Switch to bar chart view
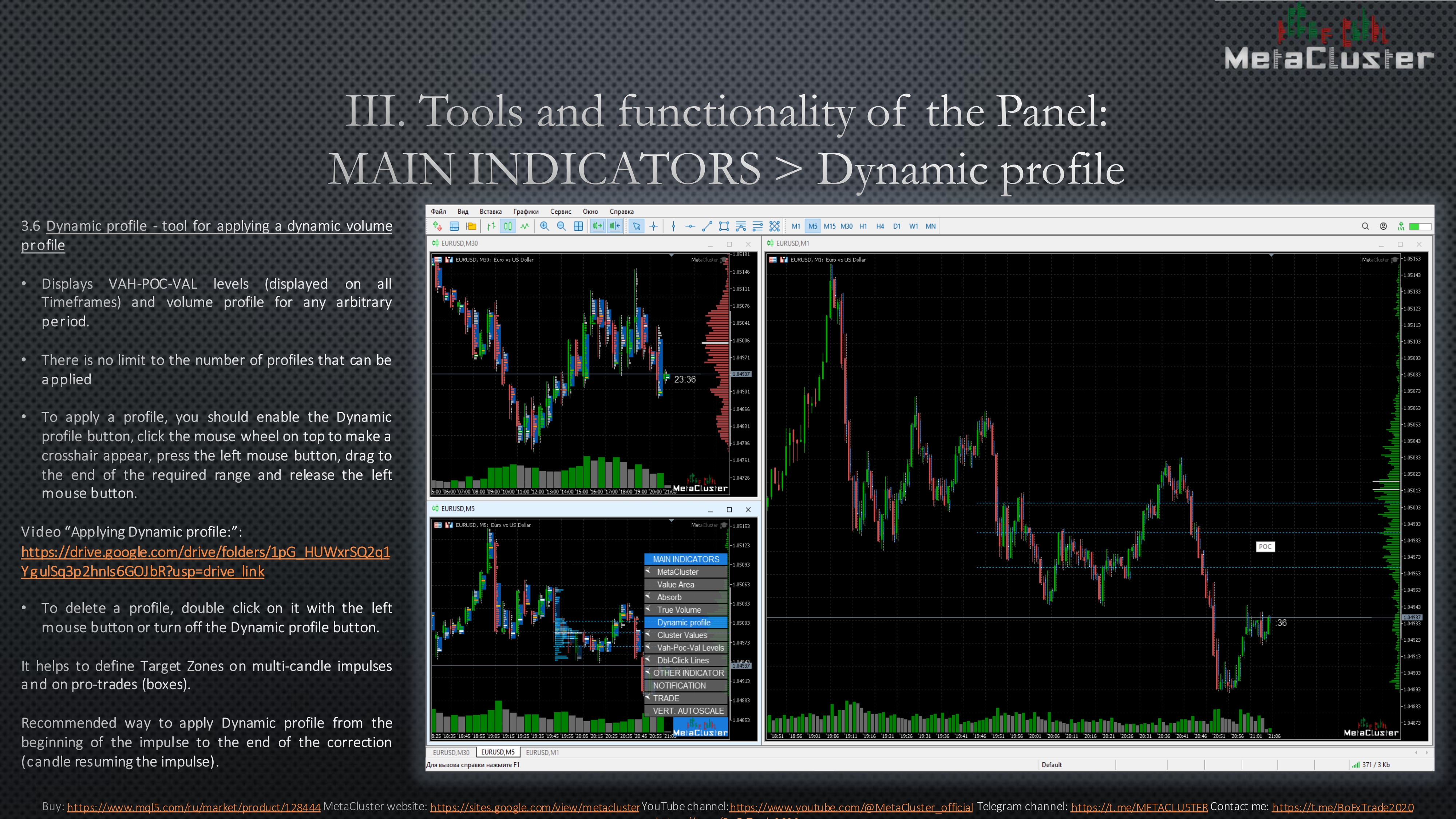 click(x=491, y=226)
